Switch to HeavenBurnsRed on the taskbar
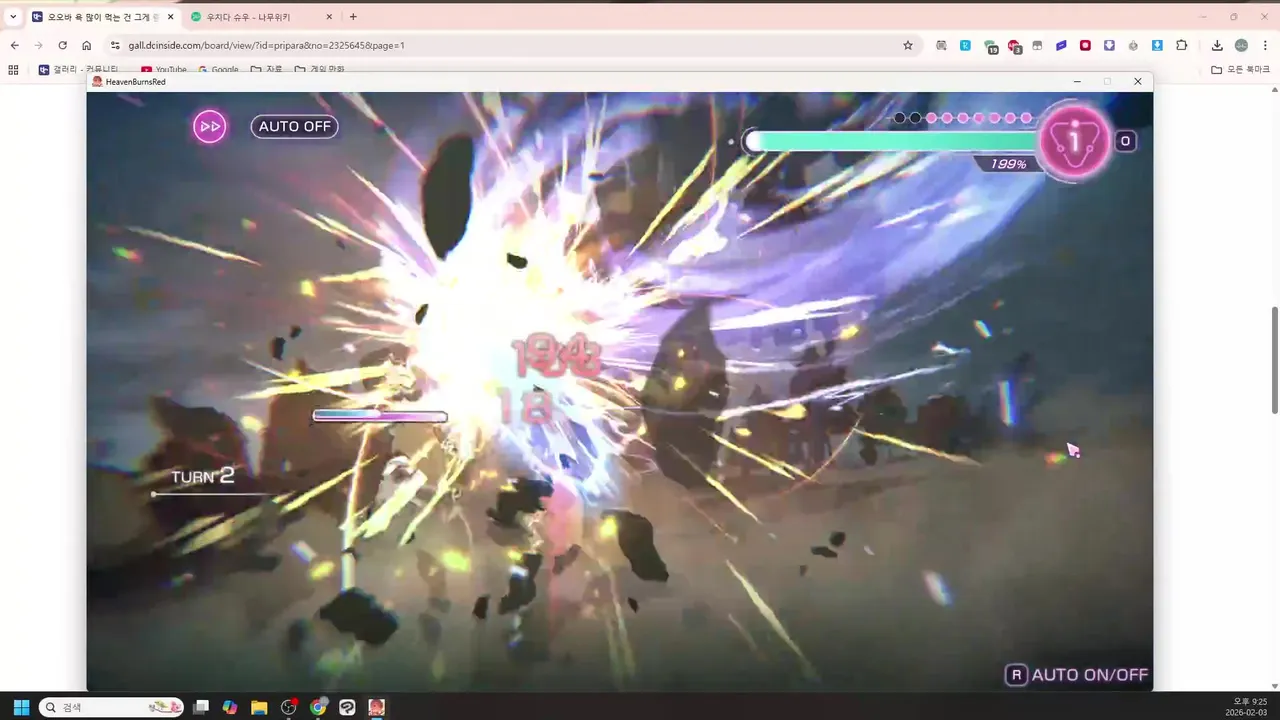This screenshot has height=720, width=1280. pyautogui.click(x=376, y=707)
